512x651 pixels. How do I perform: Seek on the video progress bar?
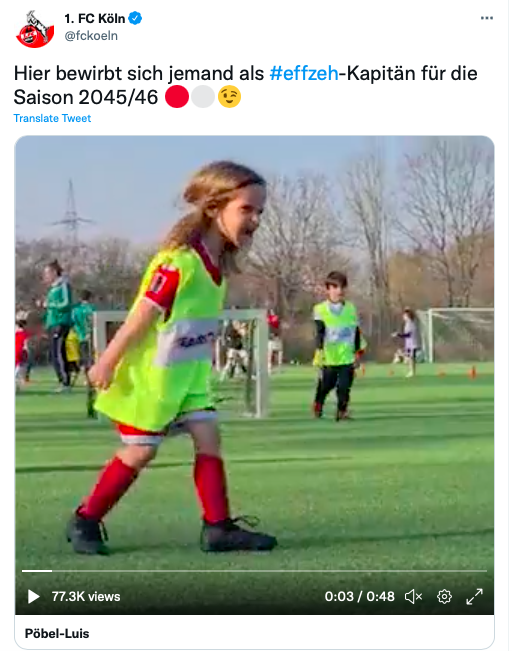coord(254,571)
